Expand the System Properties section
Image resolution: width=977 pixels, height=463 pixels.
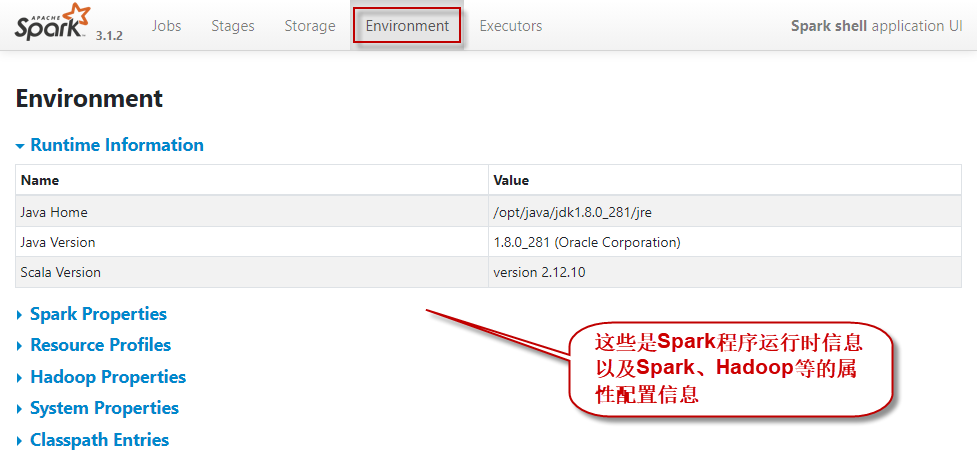point(104,408)
